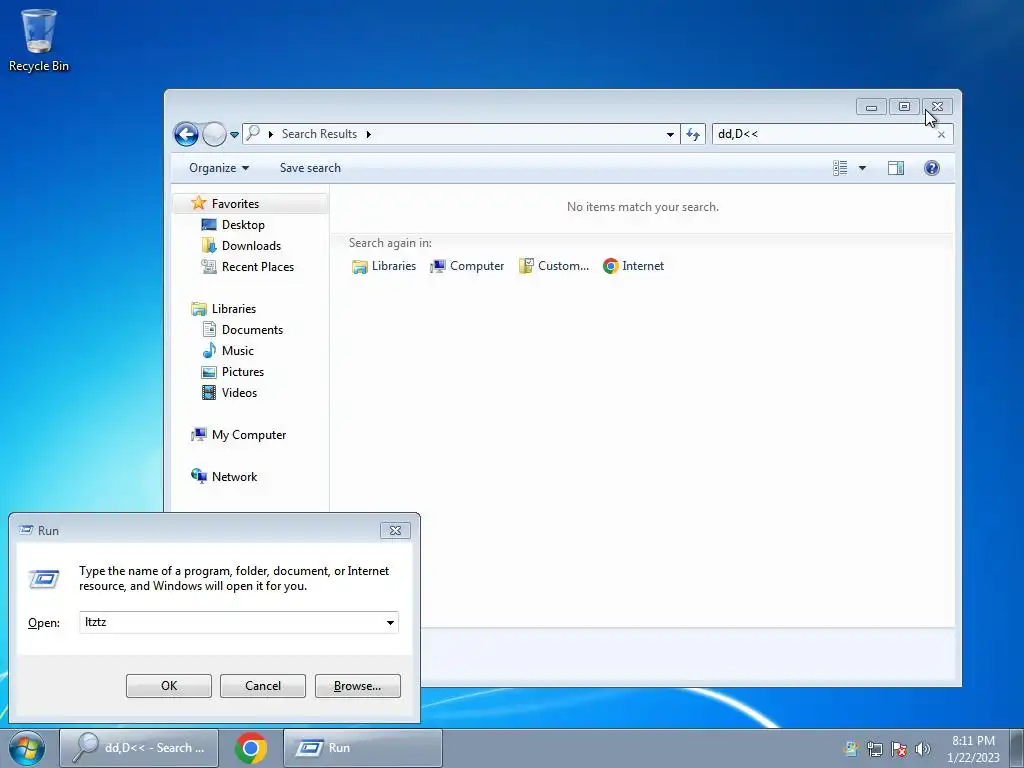Open the address bar history dropdown
This screenshot has width=1024, height=768.
[670, 135]
